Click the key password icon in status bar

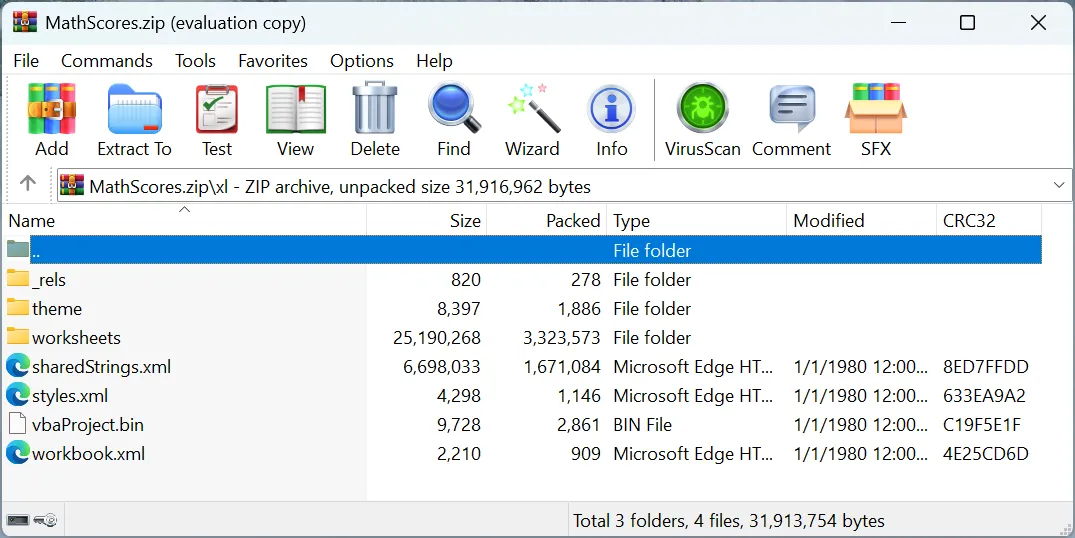coord(45,520)
